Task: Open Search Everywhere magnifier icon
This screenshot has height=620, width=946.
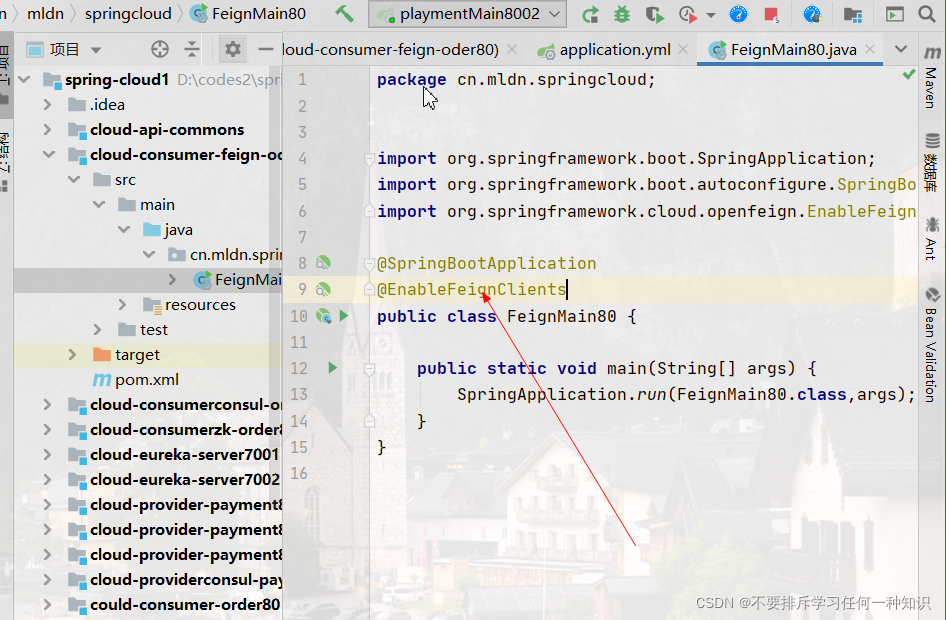Action: (x=927, y=13)
